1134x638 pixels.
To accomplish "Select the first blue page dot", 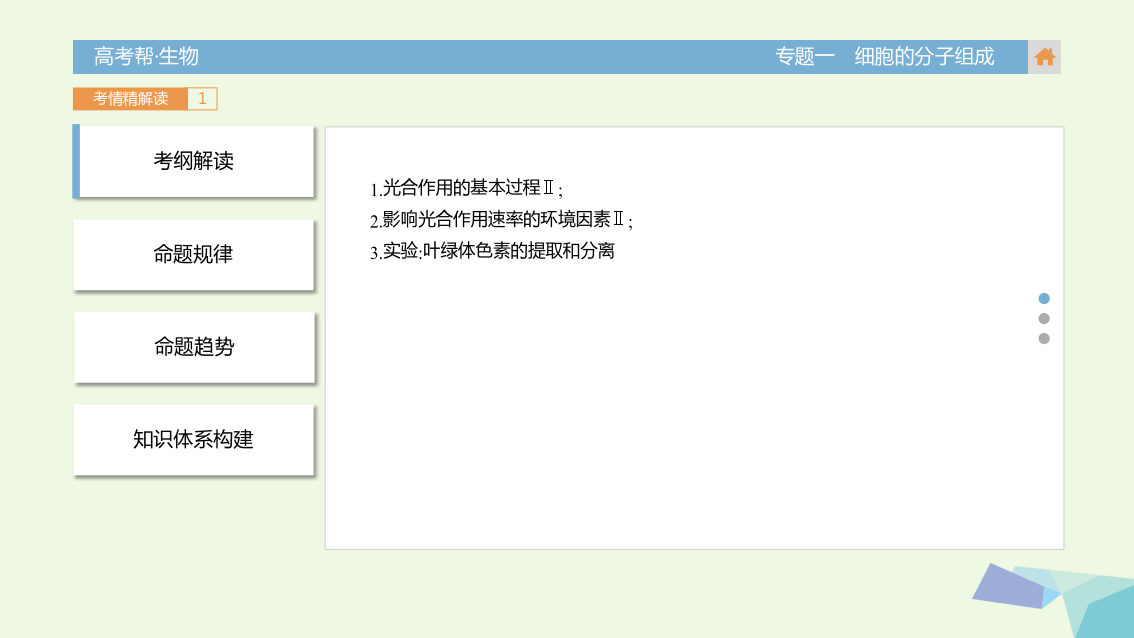I will click(1044, 298).
